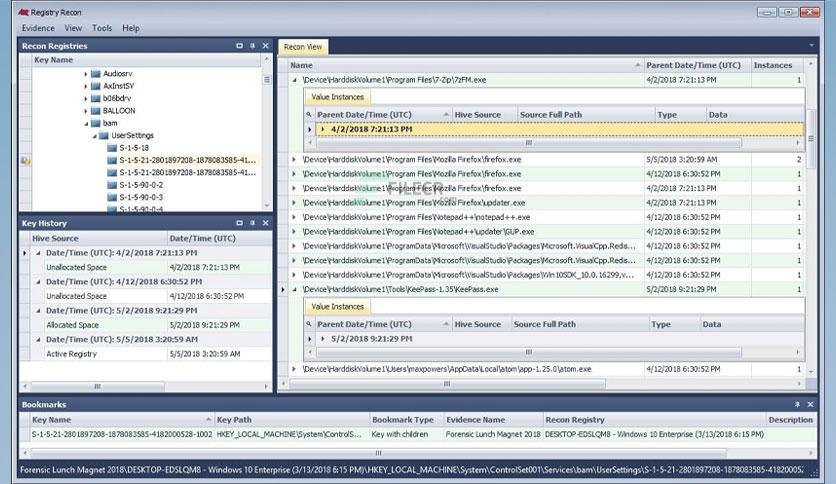Switch to the Recon View tab

click(303, 47)
